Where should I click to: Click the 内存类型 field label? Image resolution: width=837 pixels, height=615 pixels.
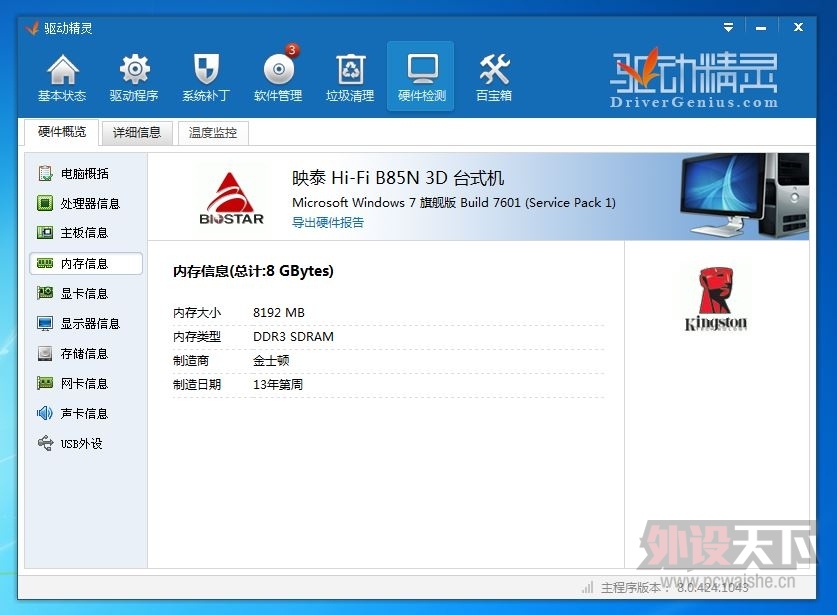(196, 337)
